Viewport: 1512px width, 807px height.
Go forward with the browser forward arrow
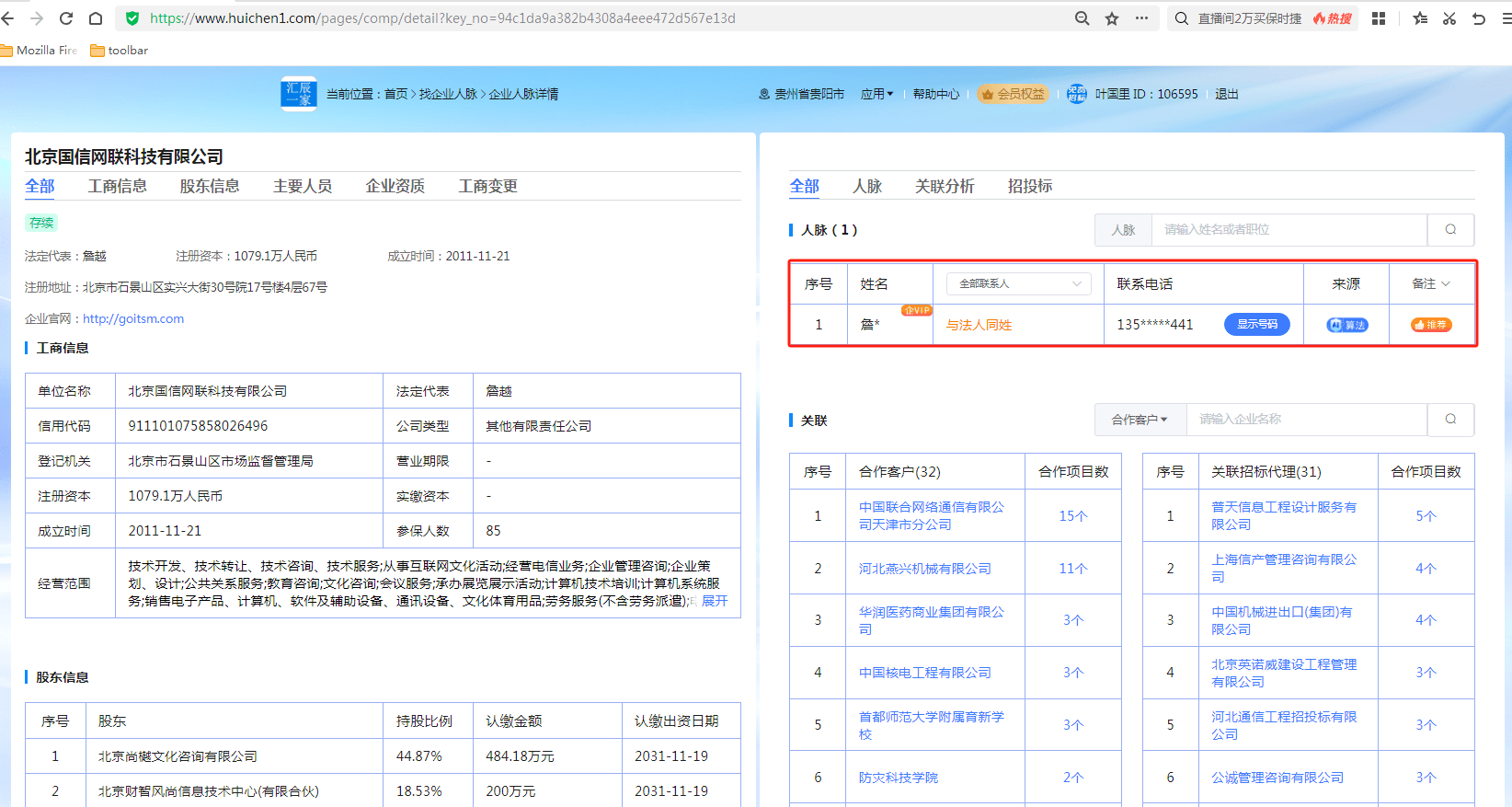click(x=37, y=18)
